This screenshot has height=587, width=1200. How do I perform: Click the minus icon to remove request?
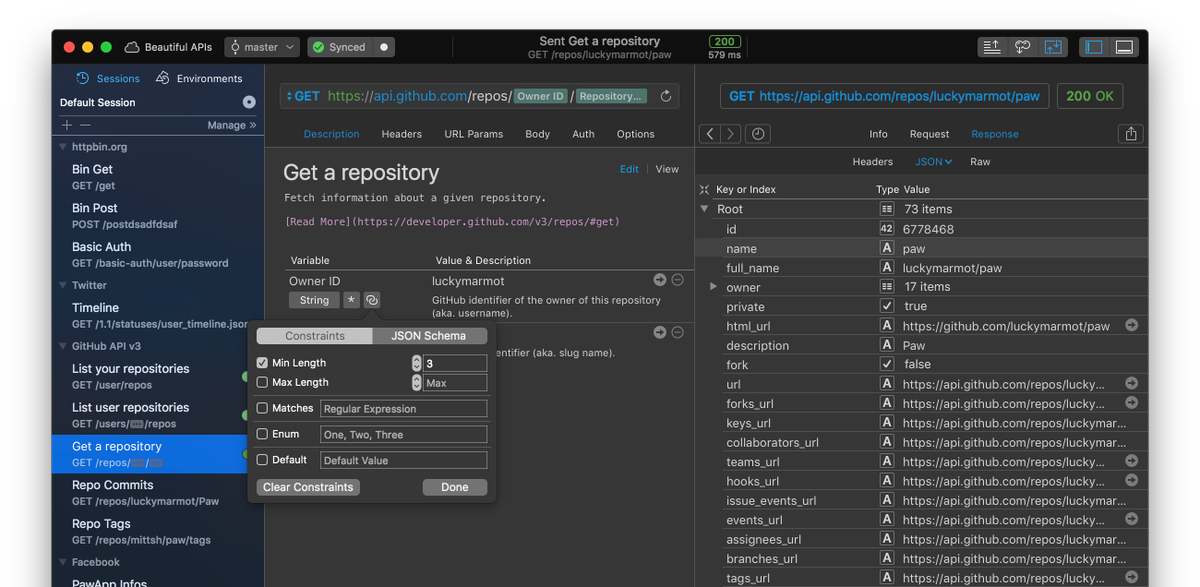85,125
